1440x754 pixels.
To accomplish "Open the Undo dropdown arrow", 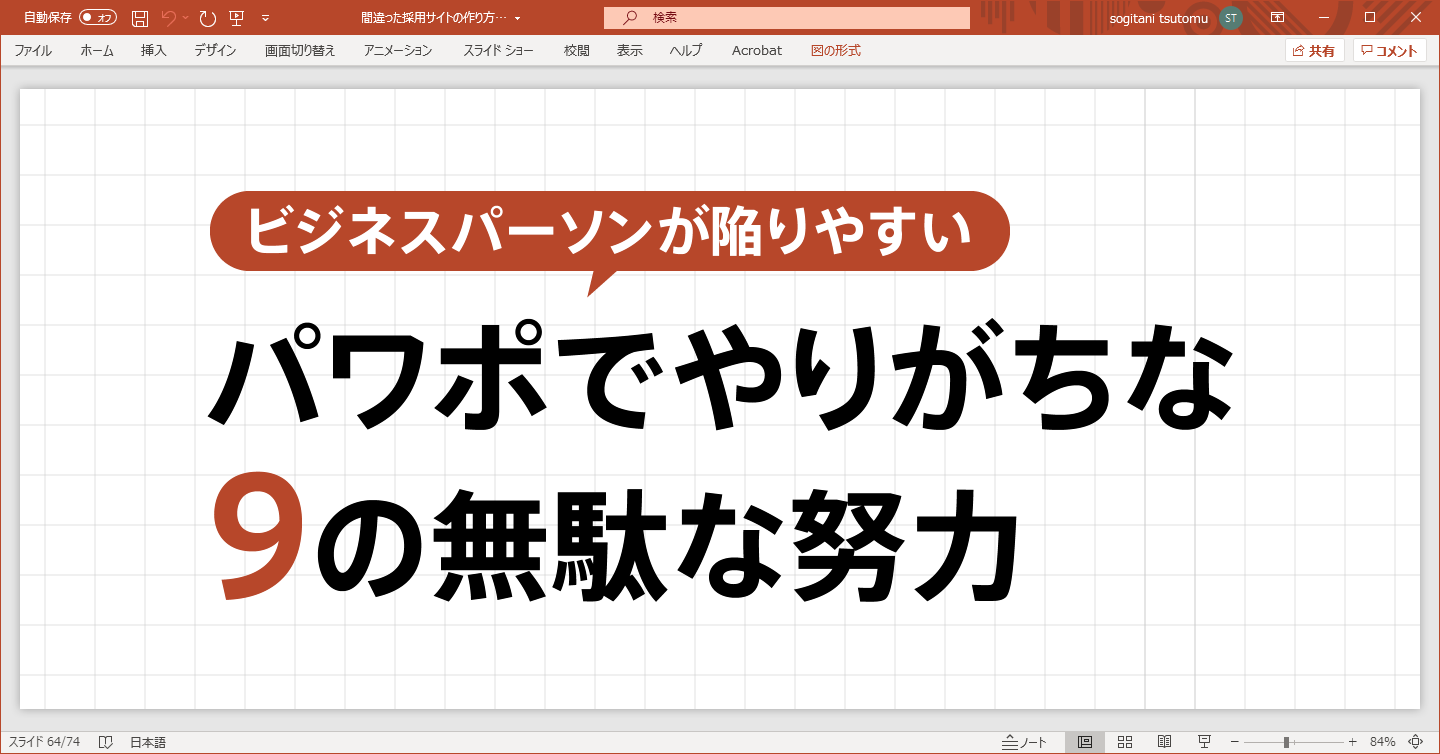I will [184, 19].
